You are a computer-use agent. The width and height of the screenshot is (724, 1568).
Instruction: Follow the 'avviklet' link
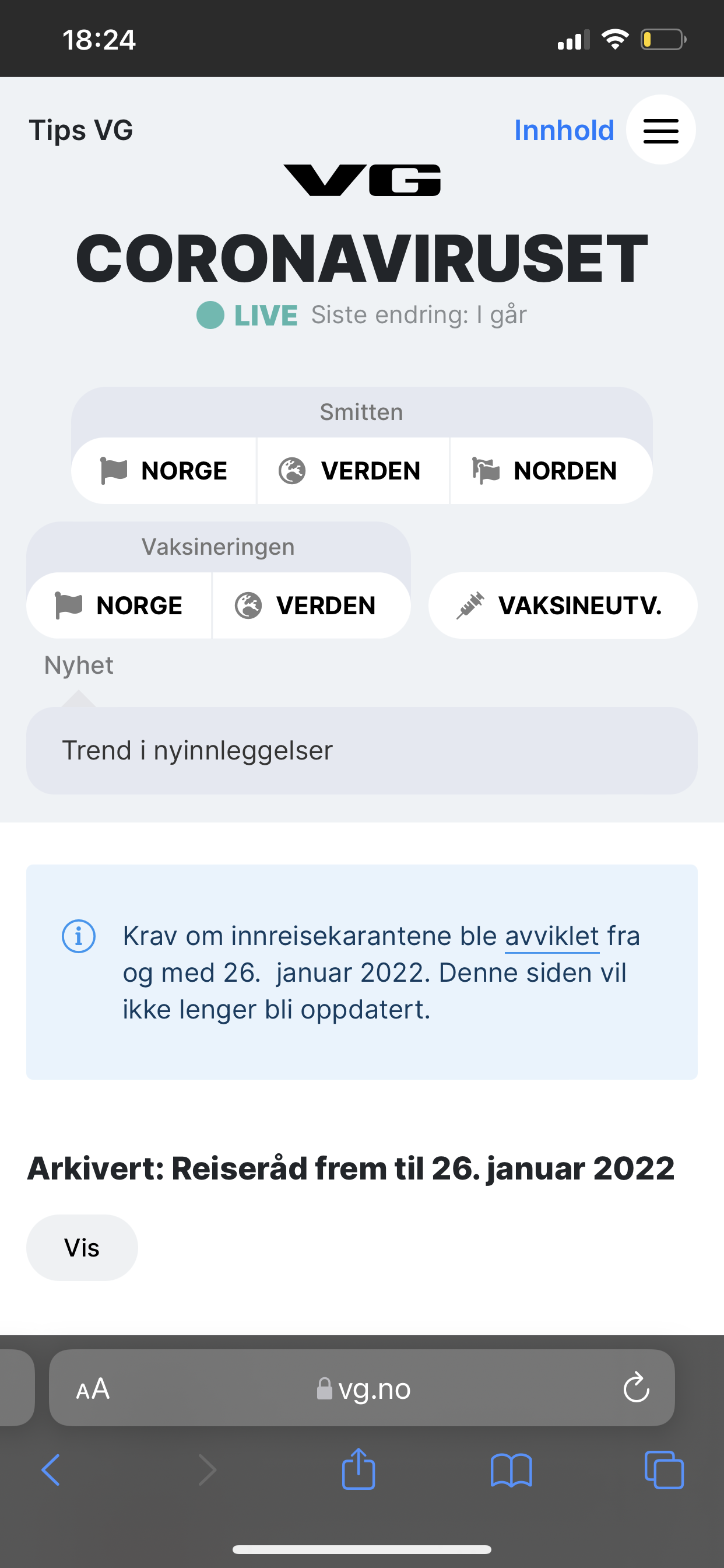[552, 936]
